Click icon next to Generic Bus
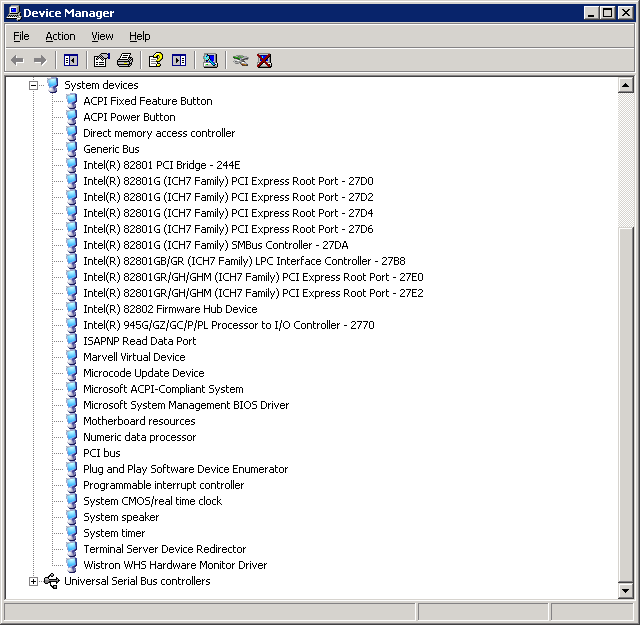 [71, 149]
